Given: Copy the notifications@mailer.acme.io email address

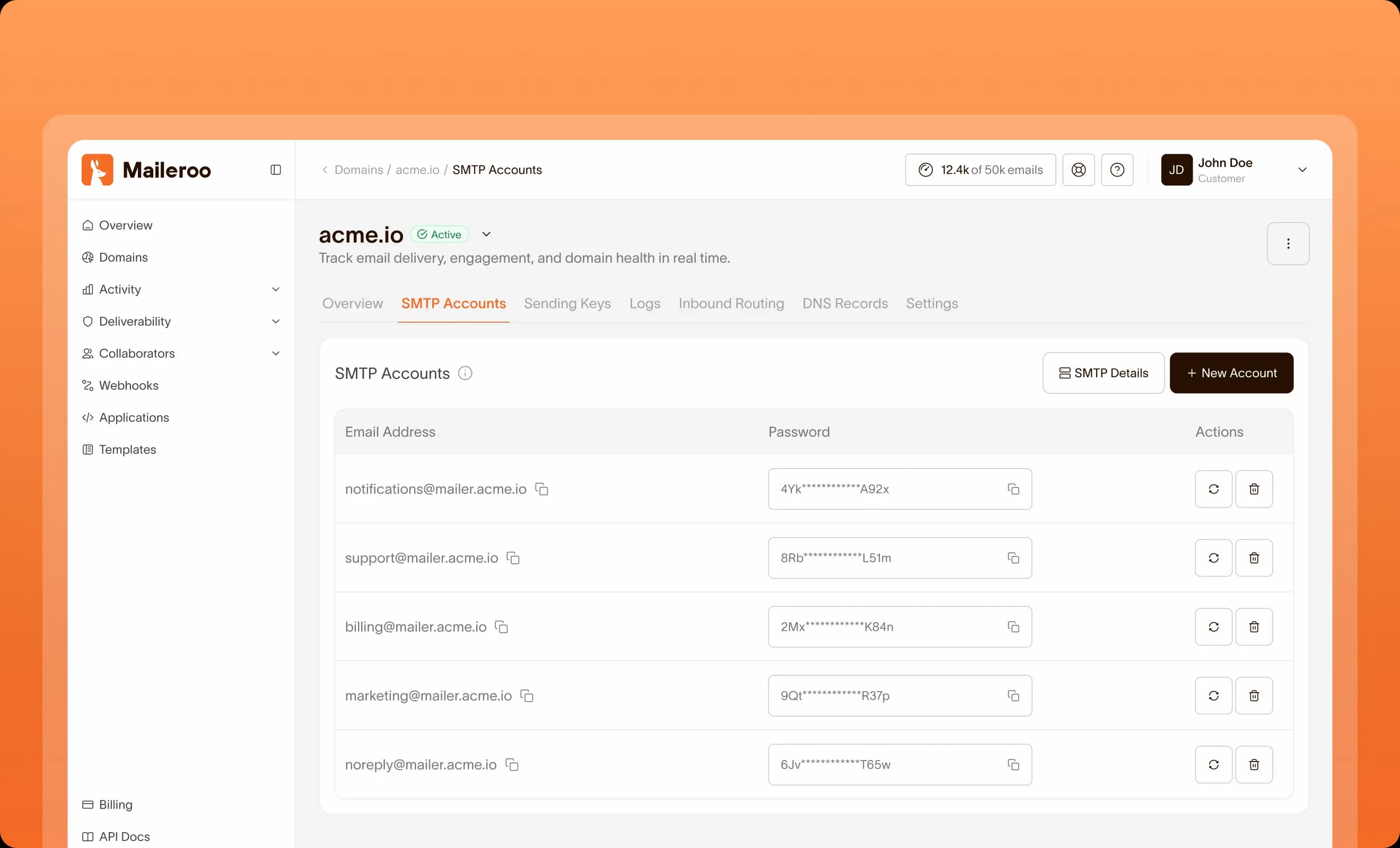Looking at the screenshot, I should coord(542,489).
